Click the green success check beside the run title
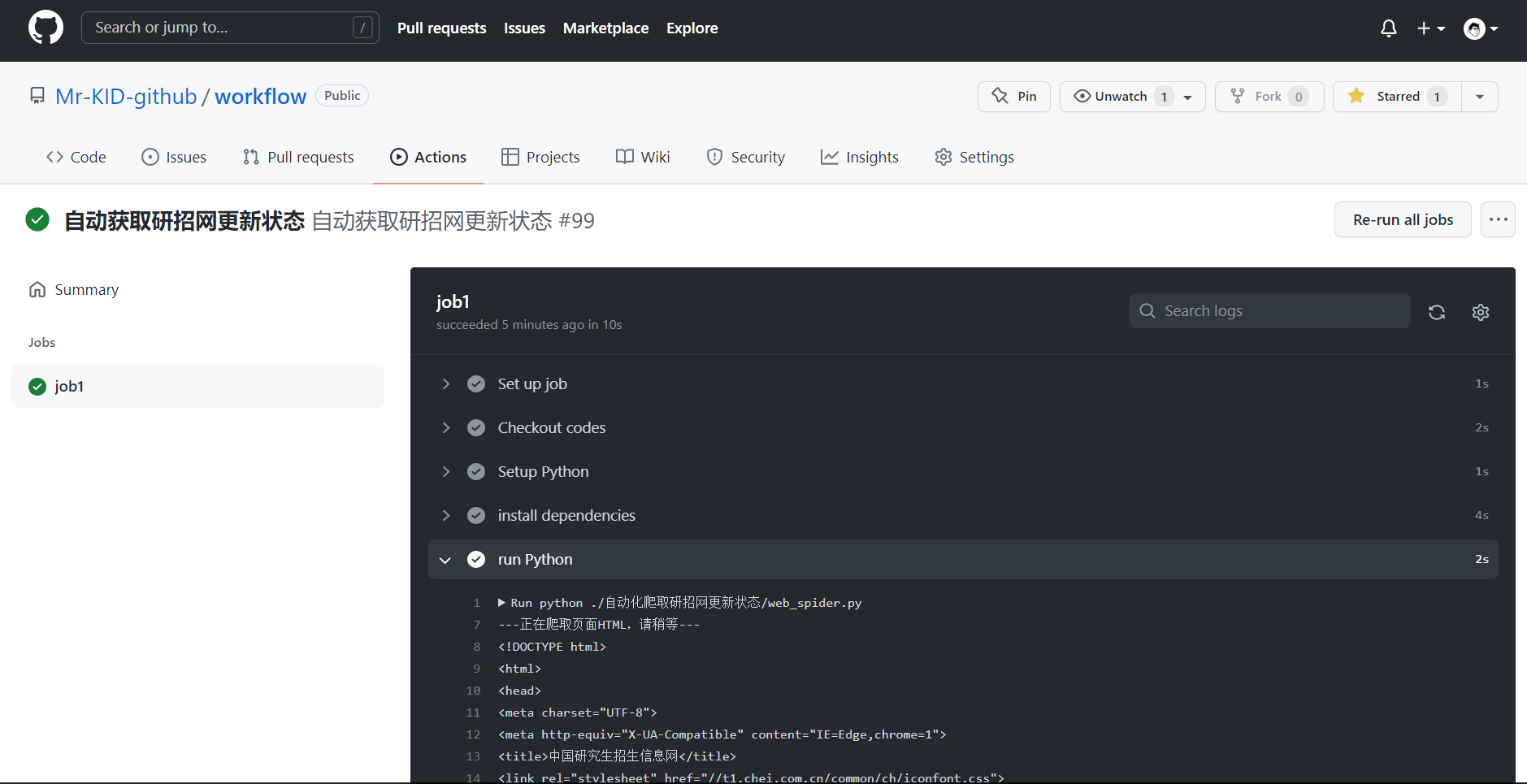 37,219
